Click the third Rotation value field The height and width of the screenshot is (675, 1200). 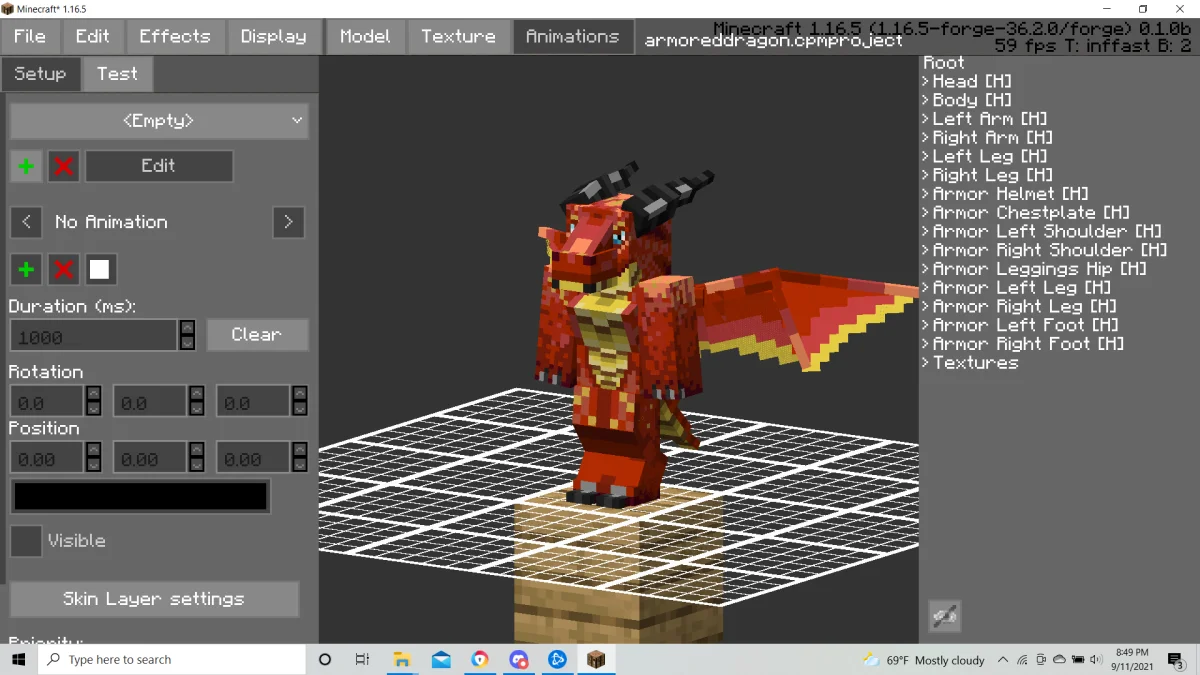tap(253, 402)
